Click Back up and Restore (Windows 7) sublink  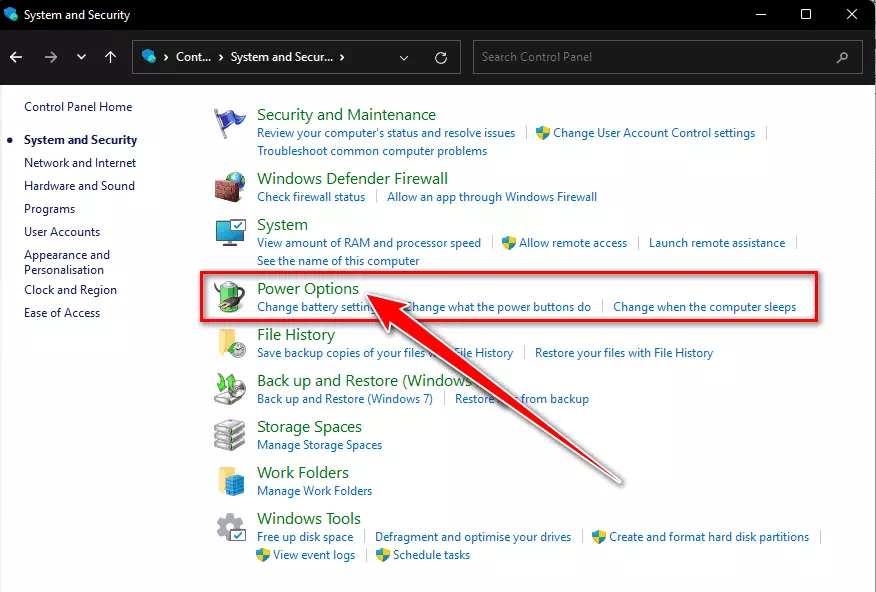[x=345, y=399]
